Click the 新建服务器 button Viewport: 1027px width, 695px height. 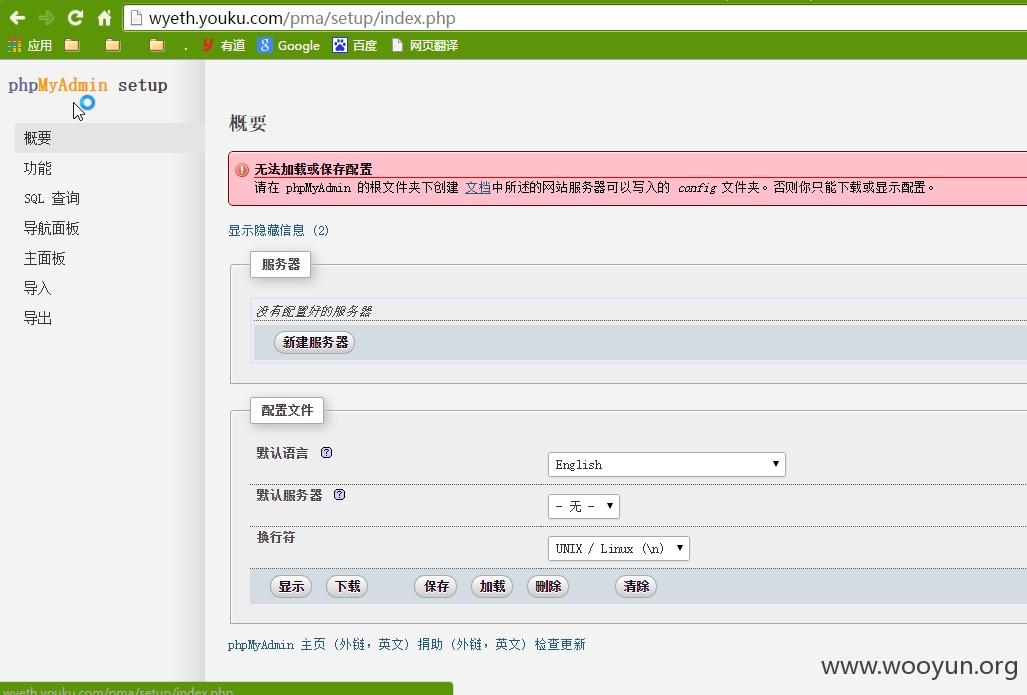coord(315,343)
